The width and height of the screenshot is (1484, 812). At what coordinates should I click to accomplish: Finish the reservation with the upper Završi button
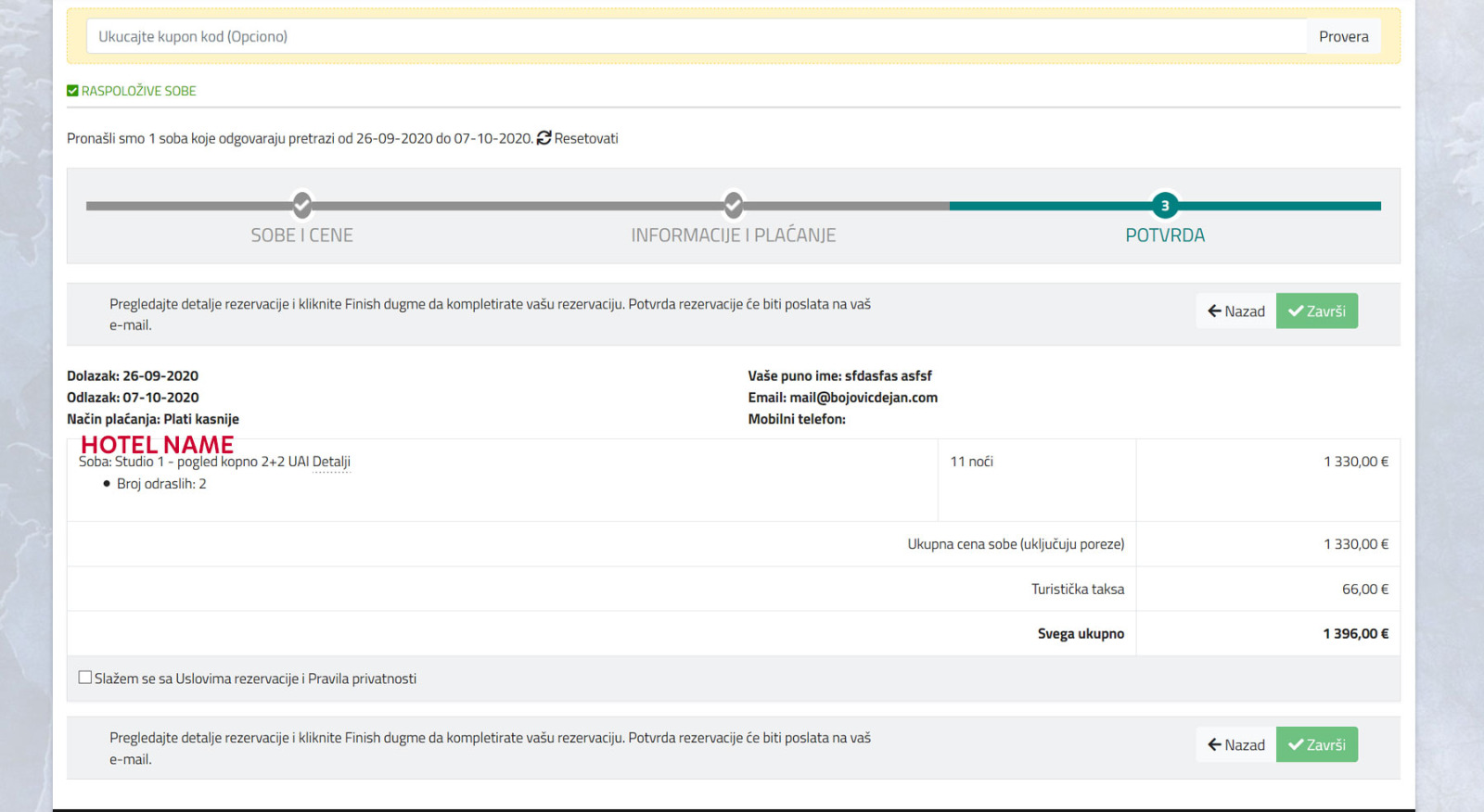click(x=1316, y=311)
